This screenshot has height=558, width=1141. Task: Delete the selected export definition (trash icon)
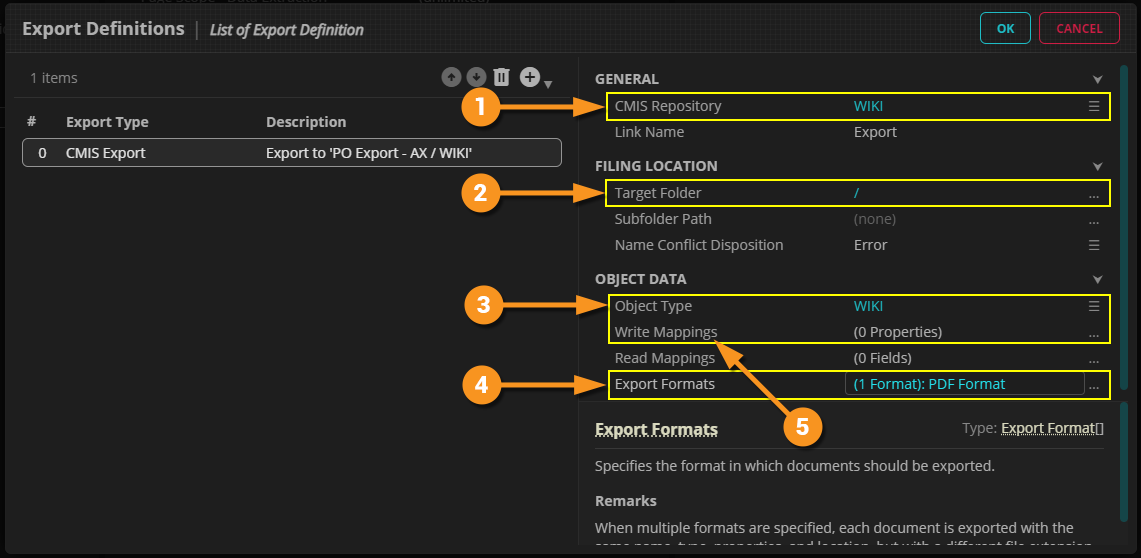click(502, 77)
